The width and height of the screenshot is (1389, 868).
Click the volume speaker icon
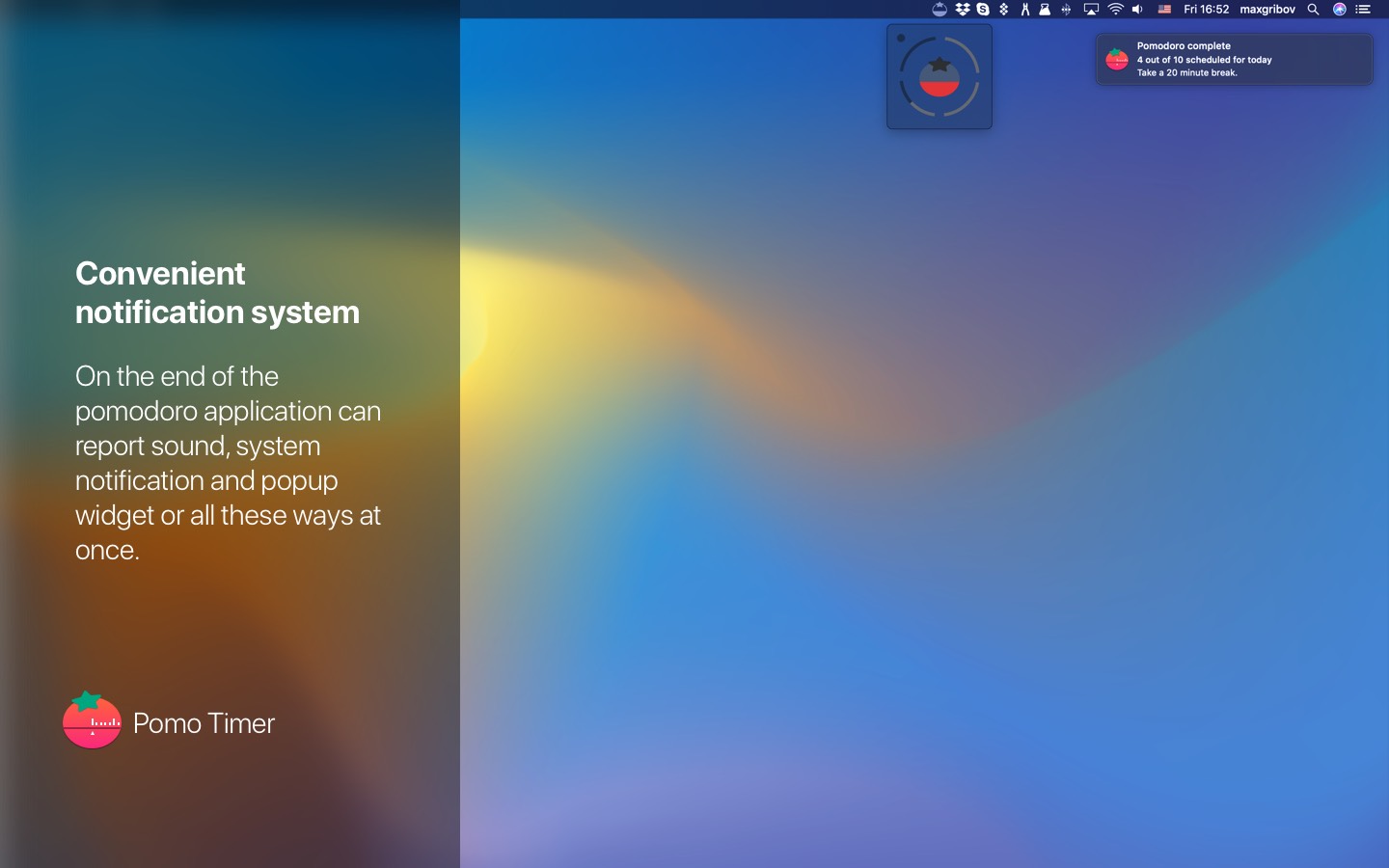1138,10
